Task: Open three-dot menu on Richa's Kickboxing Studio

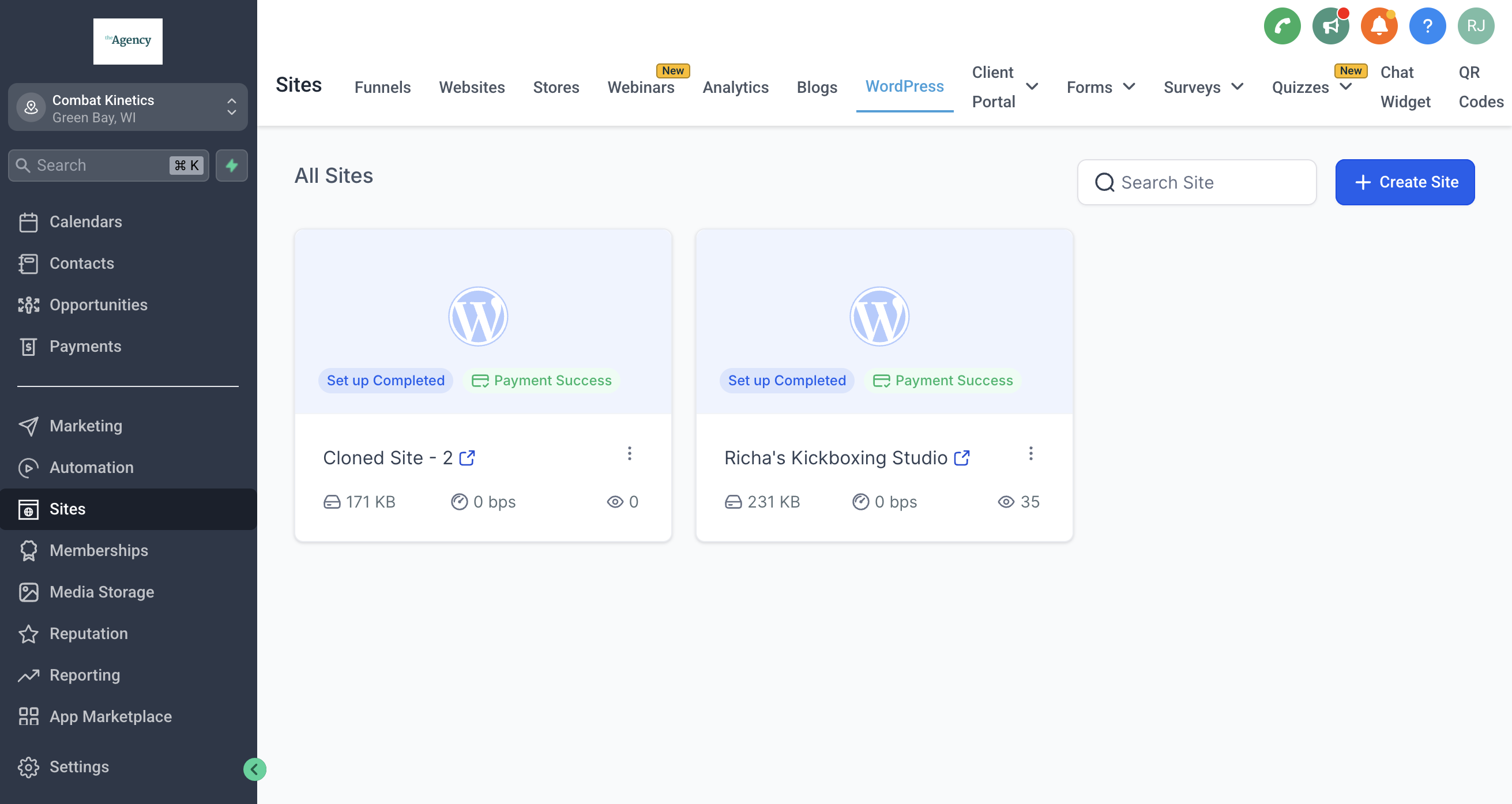Action: (x=1030, y=453)
